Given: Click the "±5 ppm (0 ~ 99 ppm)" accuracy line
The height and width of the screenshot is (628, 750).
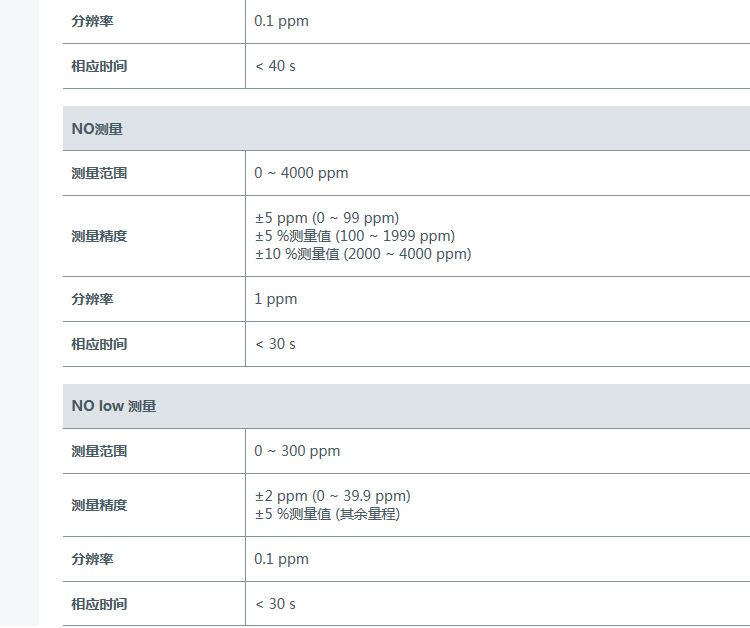Looking at the screenshot, I should tap(327, 218).
